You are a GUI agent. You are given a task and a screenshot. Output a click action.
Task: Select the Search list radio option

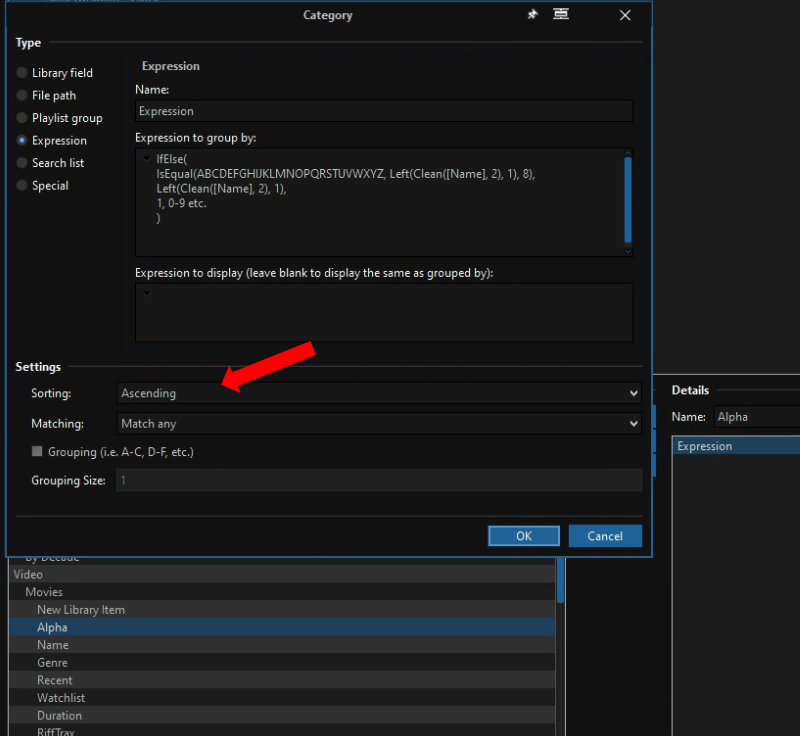point(50,163)
